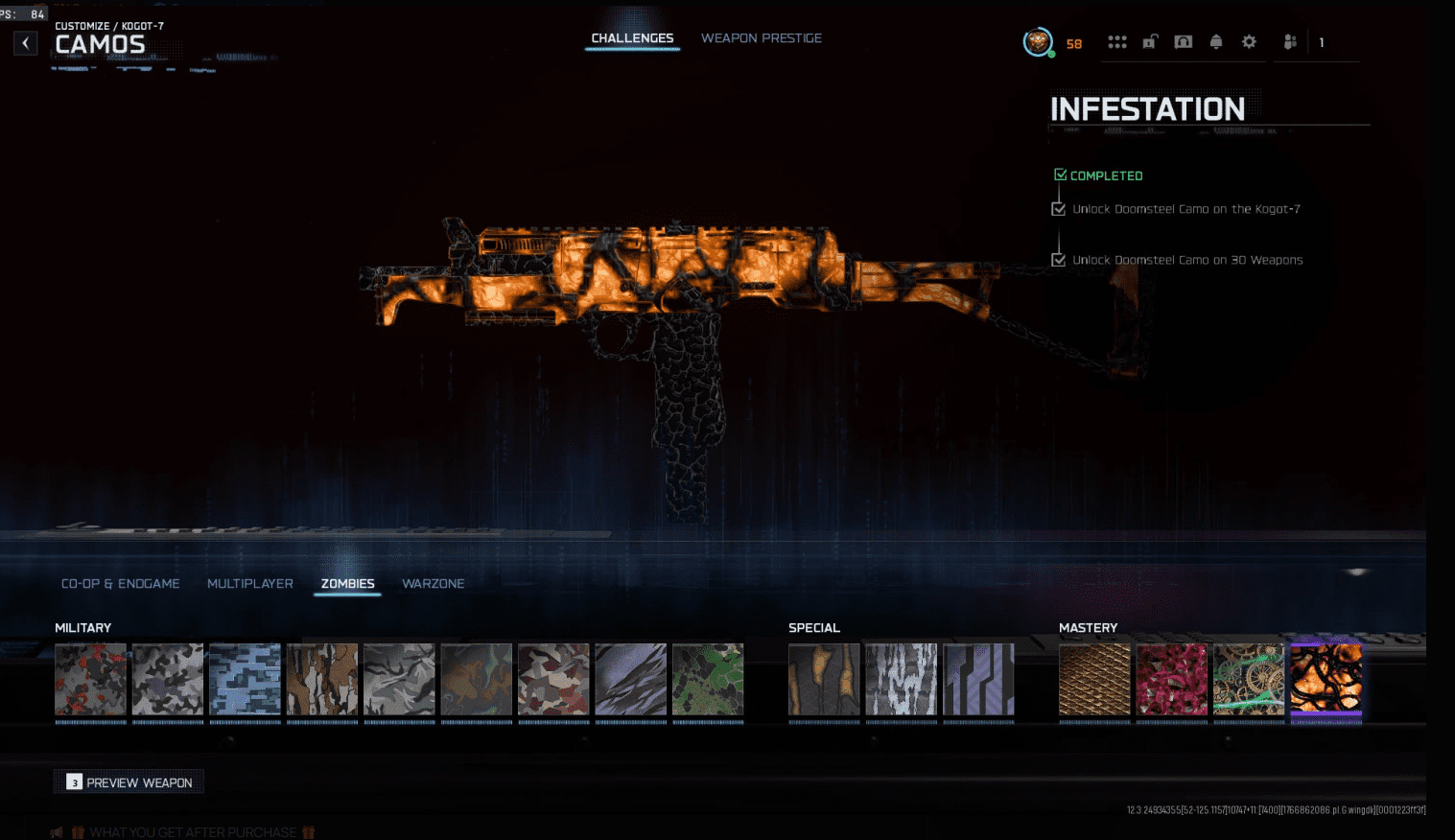1455x840 pixels.
Task: Click the SPECIAL section label
Action: click(x=814, y=628)
